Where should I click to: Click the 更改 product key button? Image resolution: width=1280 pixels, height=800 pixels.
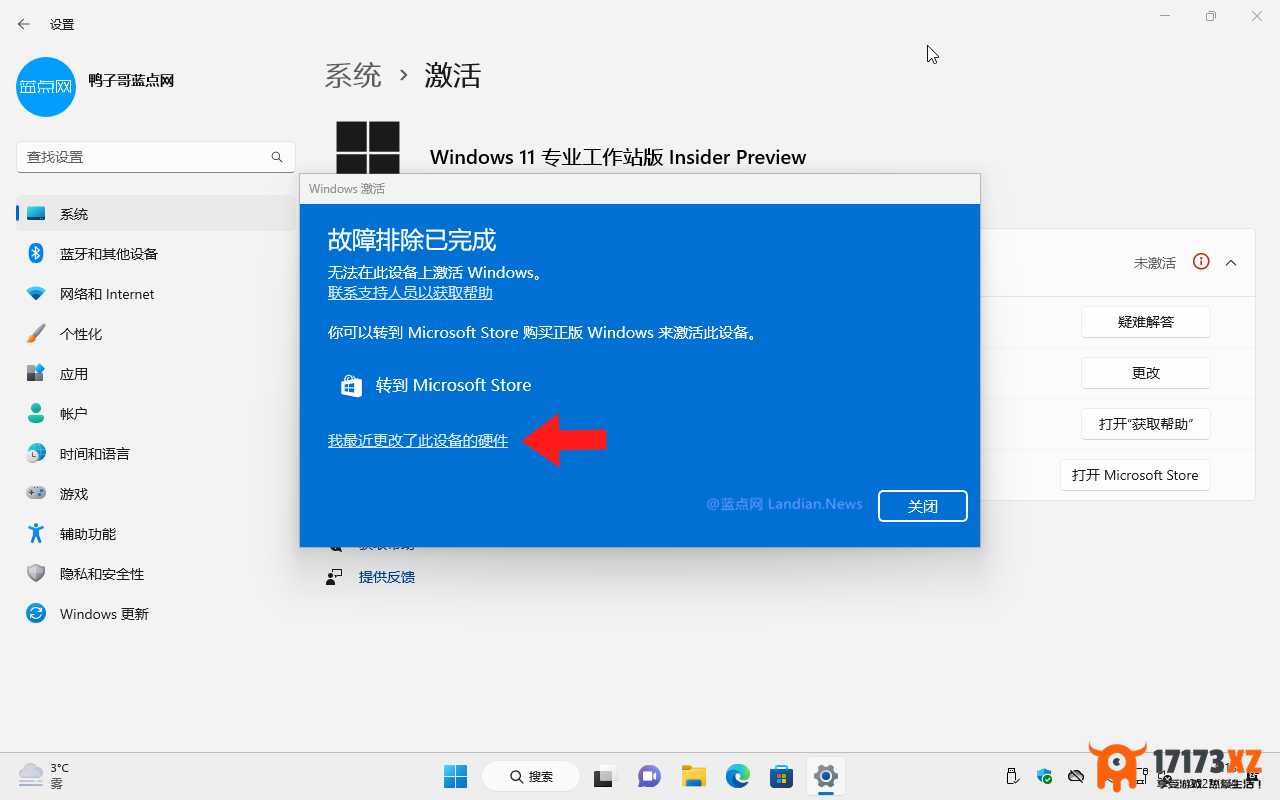[1146, 373]
